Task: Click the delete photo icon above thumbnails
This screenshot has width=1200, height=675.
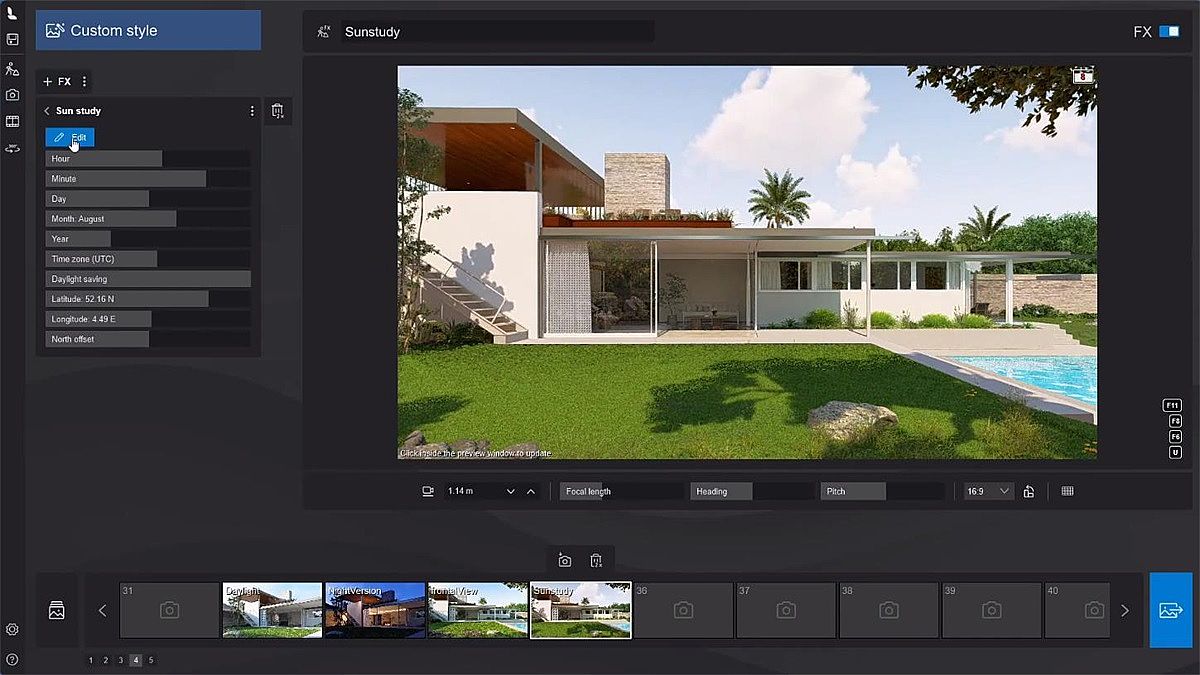Action: click(x=596, y=560)
